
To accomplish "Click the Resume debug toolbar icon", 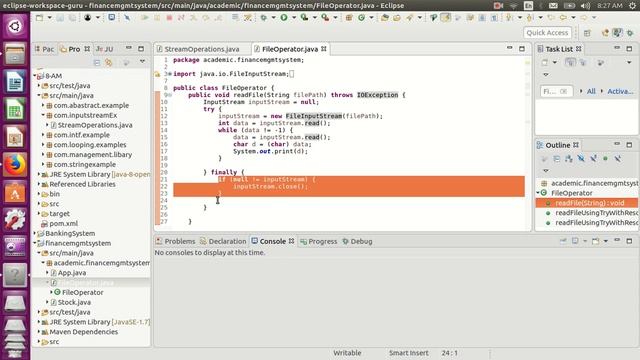I will coord(144,18).
